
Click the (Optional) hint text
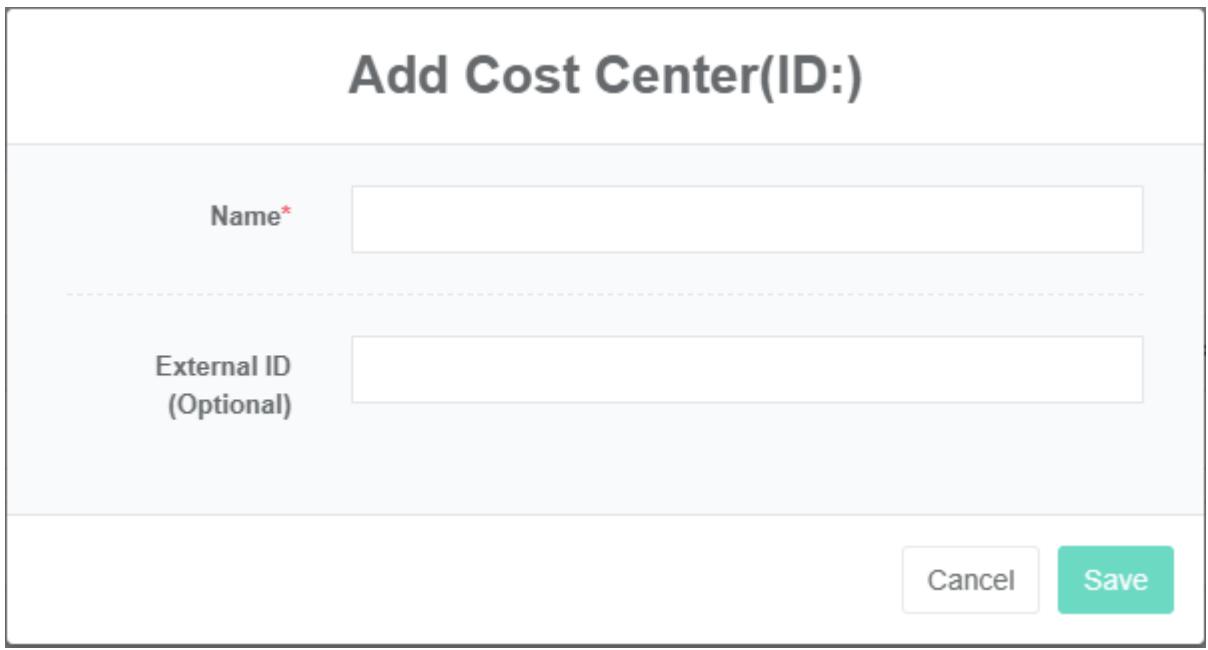coord(229,407)
